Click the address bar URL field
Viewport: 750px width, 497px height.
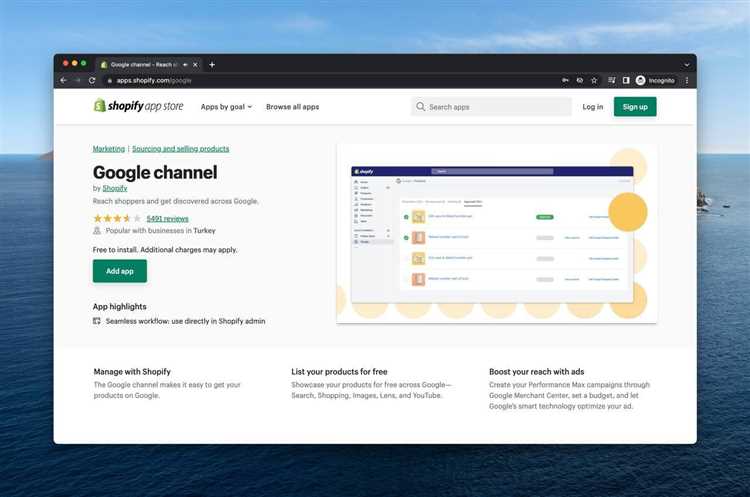pos(330,80)
